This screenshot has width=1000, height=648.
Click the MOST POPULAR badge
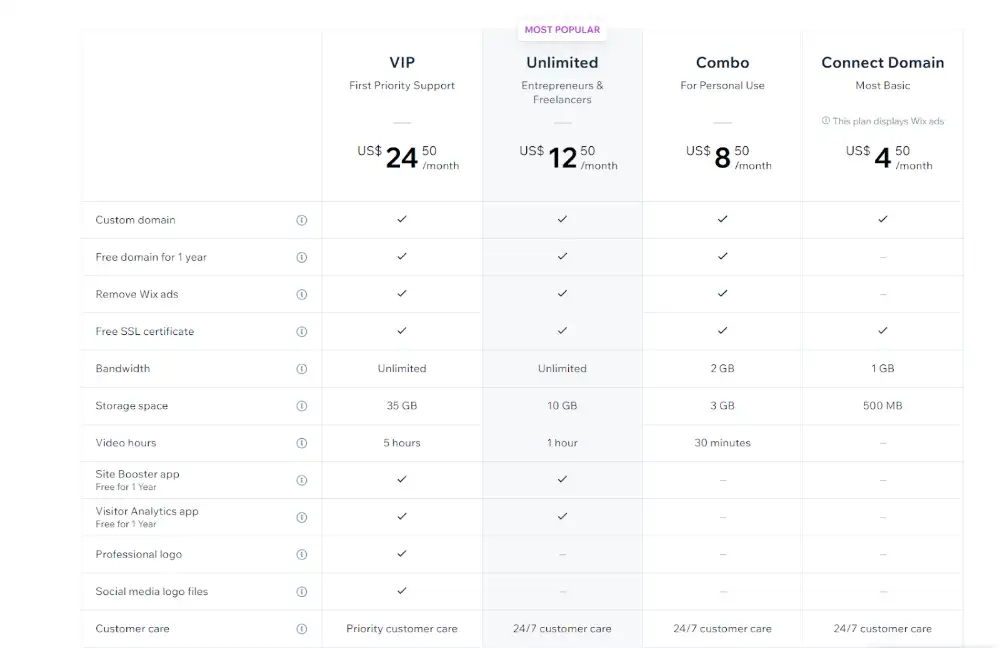tap(562, 29)
